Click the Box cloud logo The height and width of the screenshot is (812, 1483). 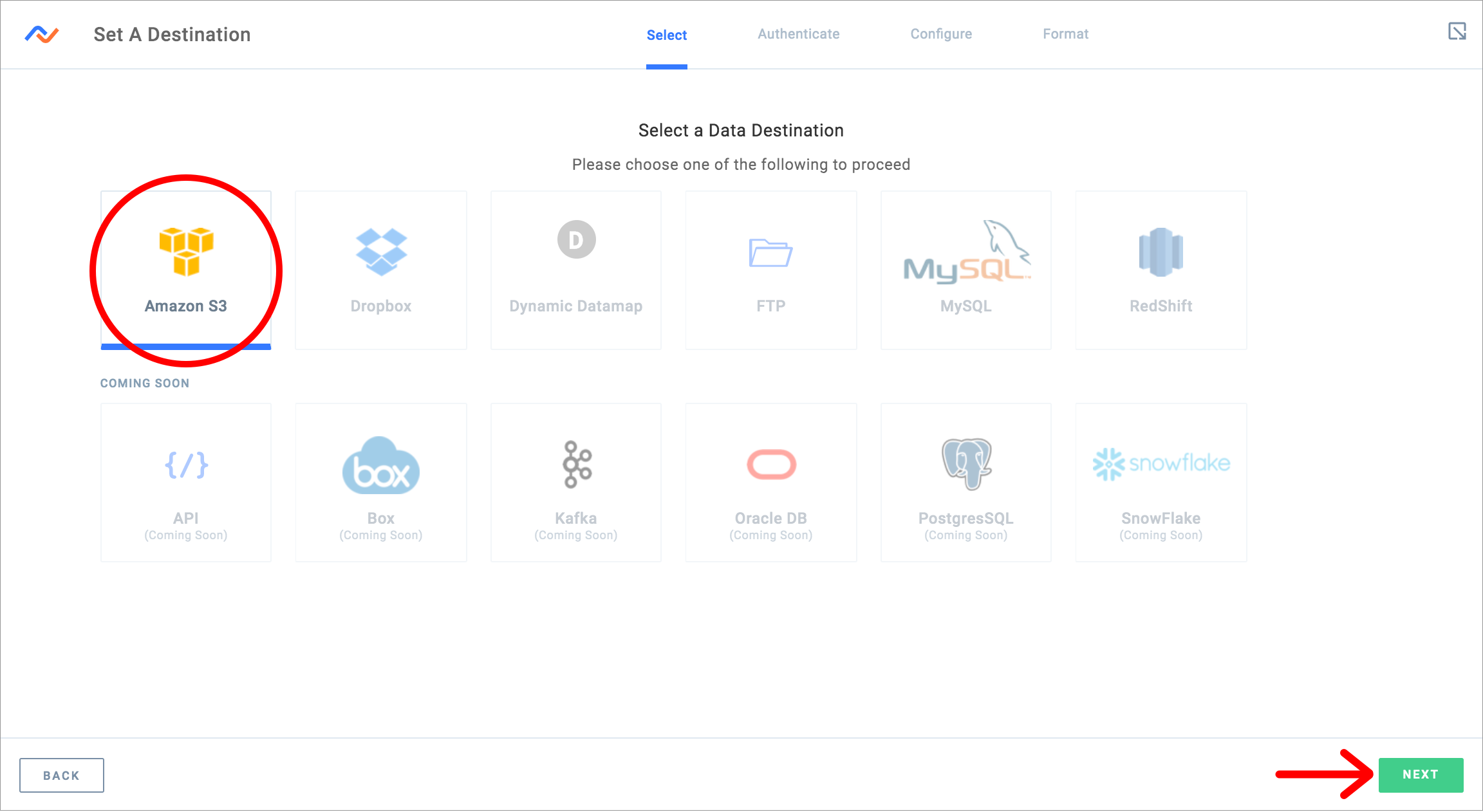[x=381, y=465]
